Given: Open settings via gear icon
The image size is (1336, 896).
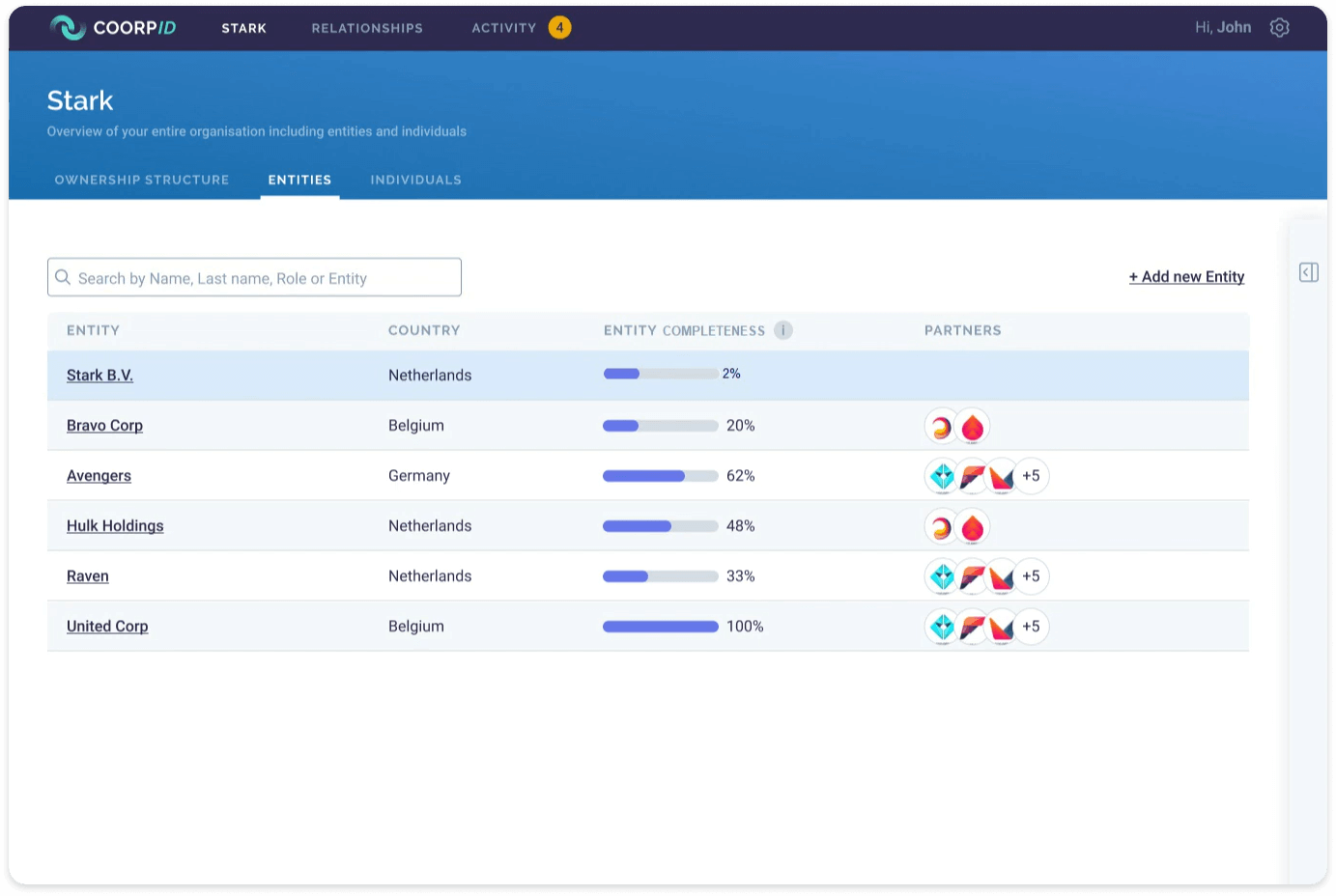Looking at the screenshot, I should (x=1279, y=27).
